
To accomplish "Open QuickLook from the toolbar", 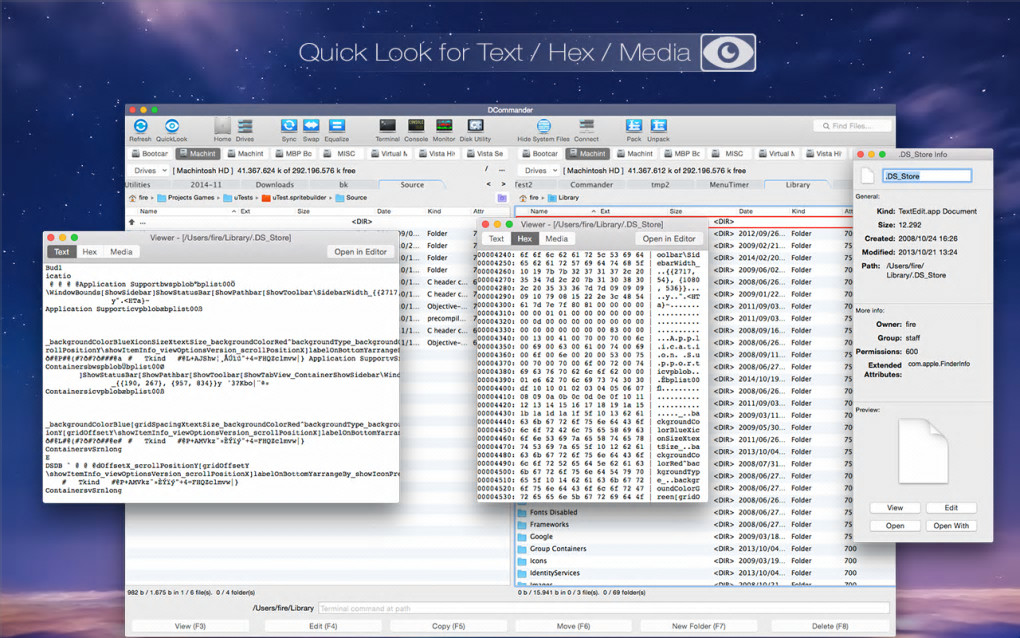I will click(x=171, y=126).
